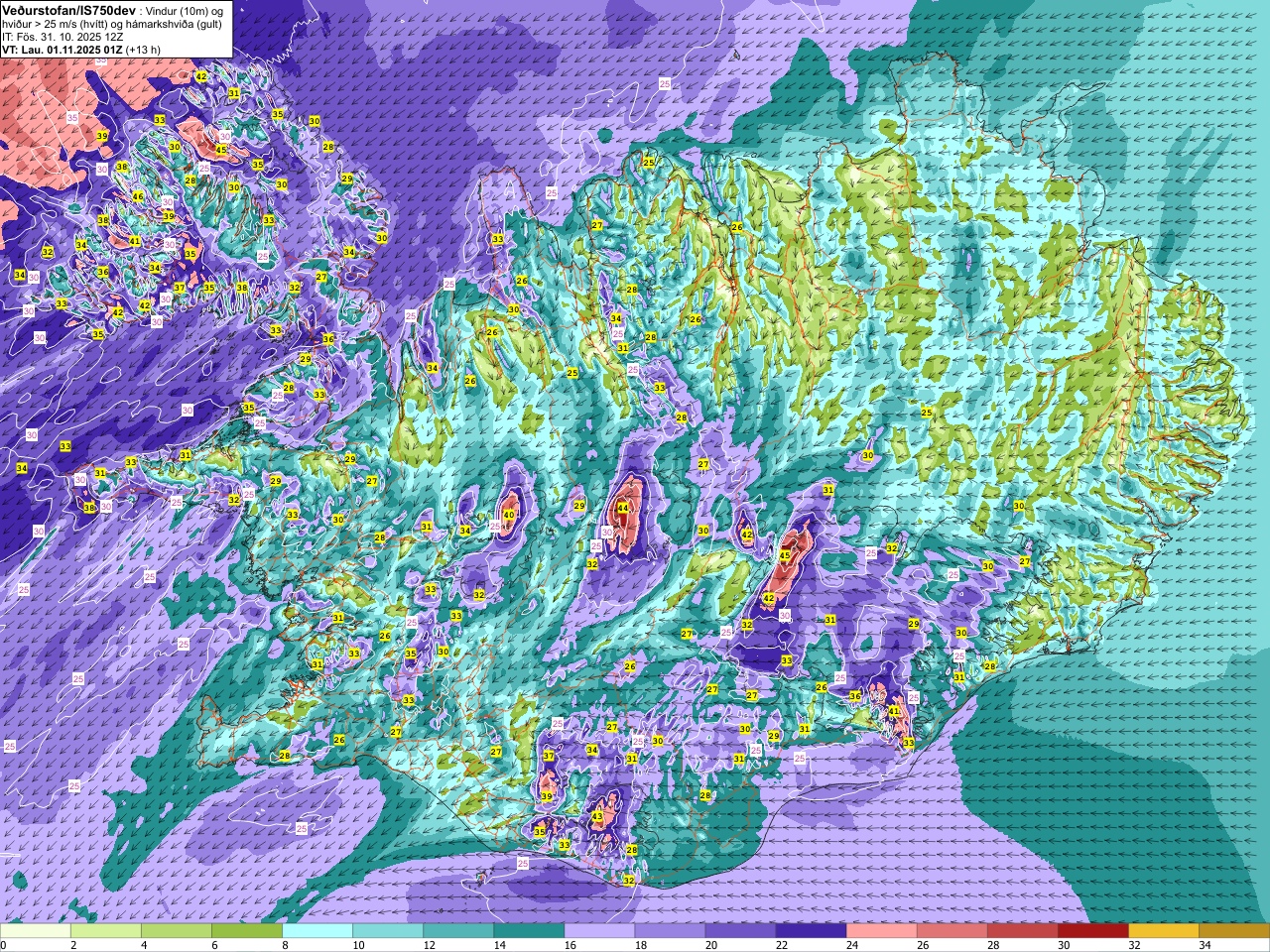This screenshot has height=952, width=1270.
Task: Click the 24–26 m/s light pink legend swatch
Action: tap(881, 931)
